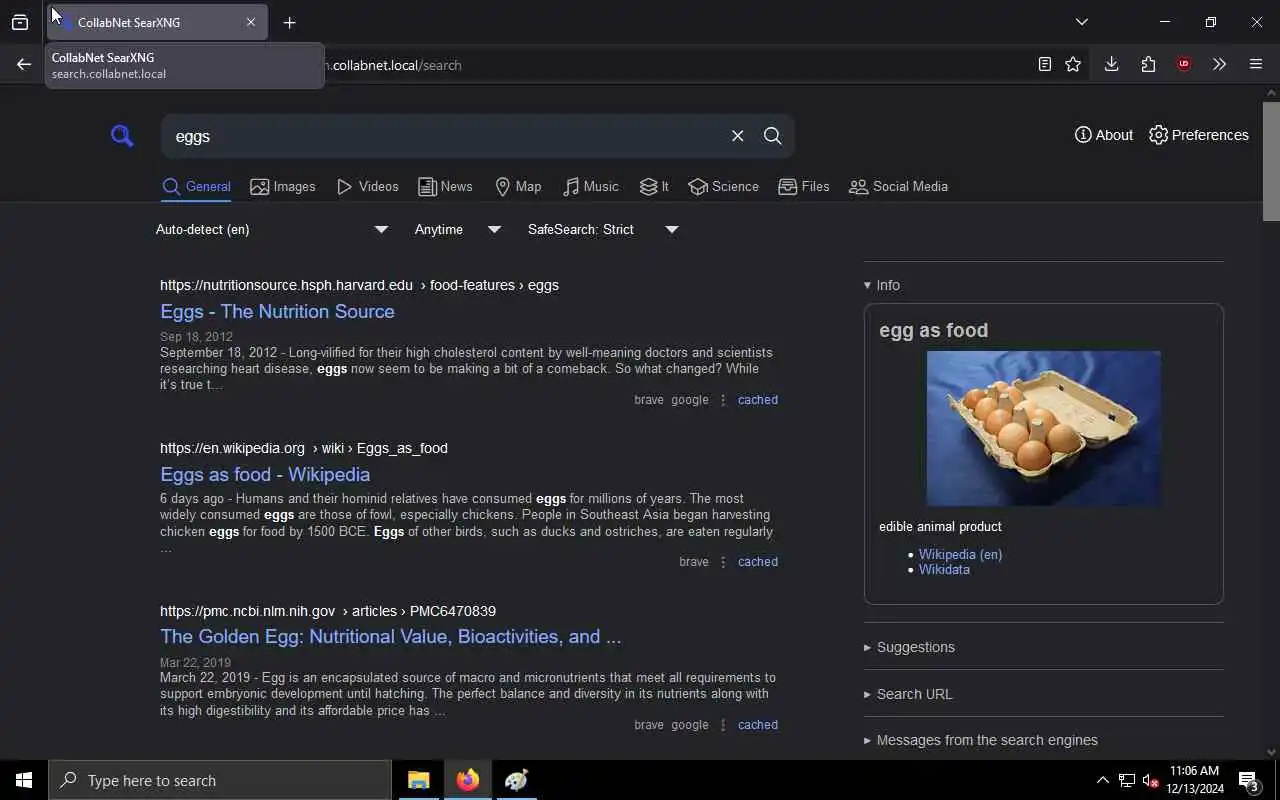Viewport: 1280px width, 800px height.
Task: Open Firefox View recent browsing icon
Action: tap(19, 22)
